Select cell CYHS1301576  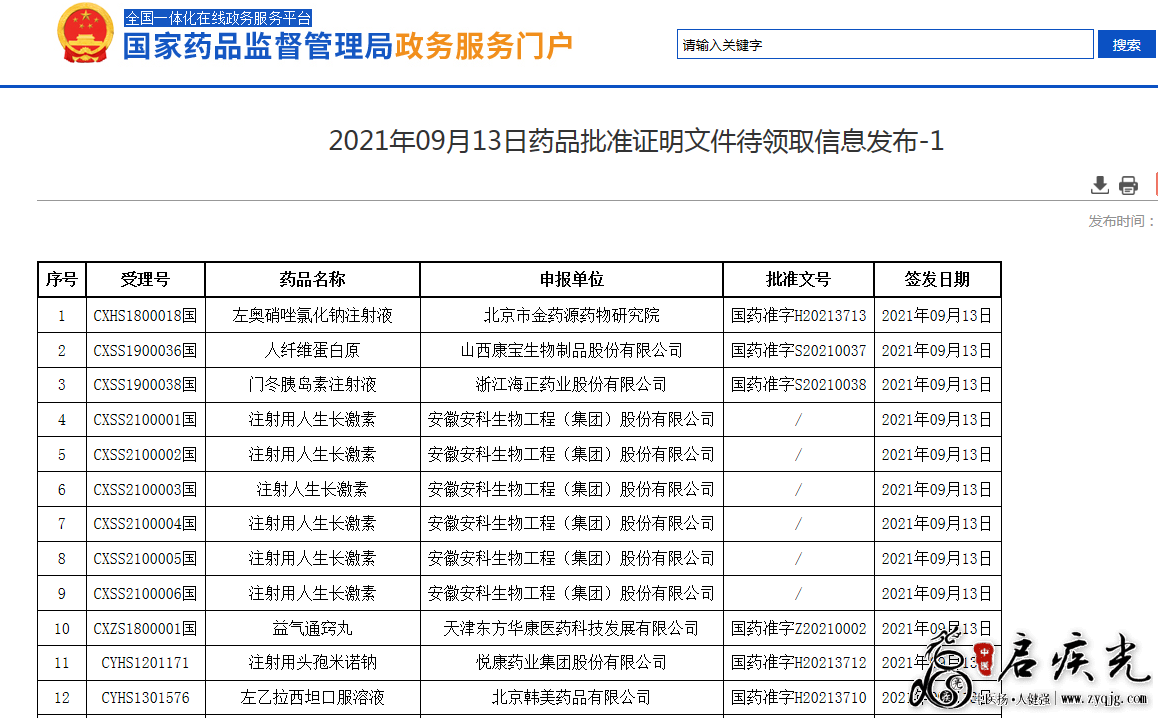point(145,698)
